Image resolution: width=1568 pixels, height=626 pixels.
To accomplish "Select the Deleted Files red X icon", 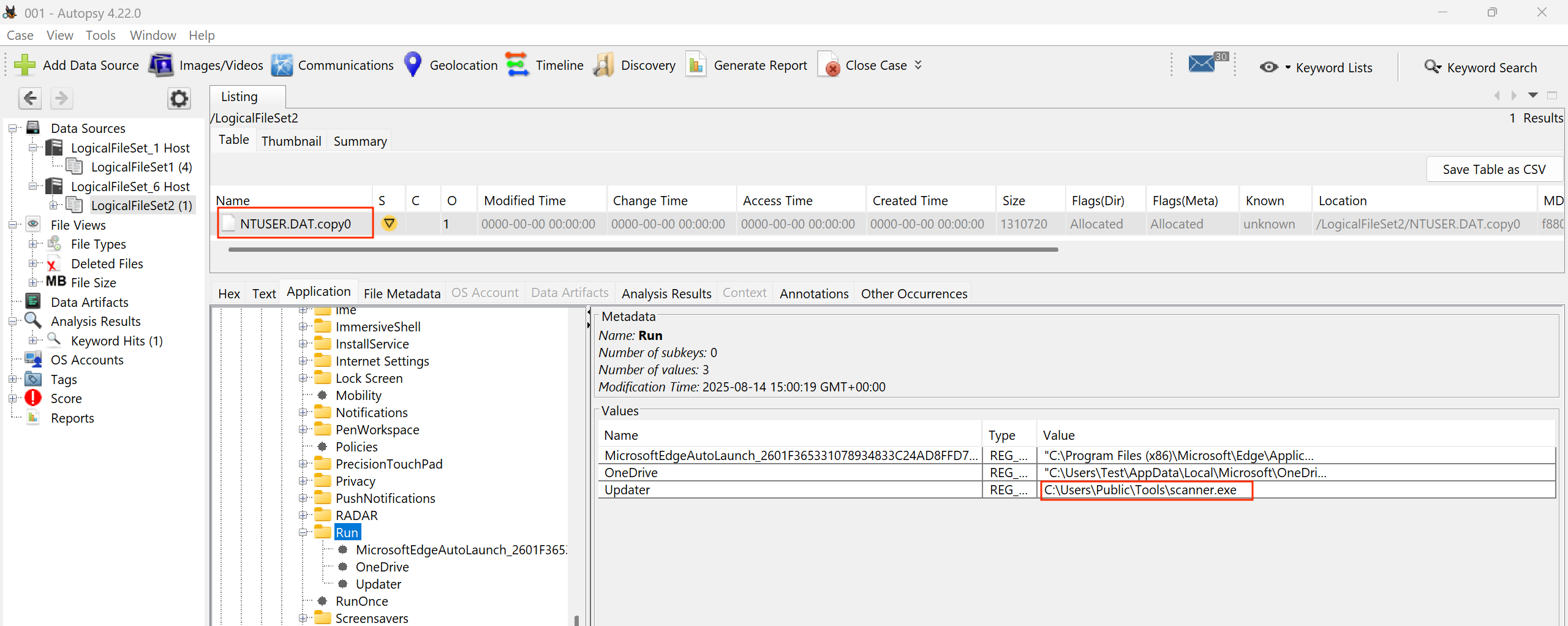I will [x=53, y=264].
